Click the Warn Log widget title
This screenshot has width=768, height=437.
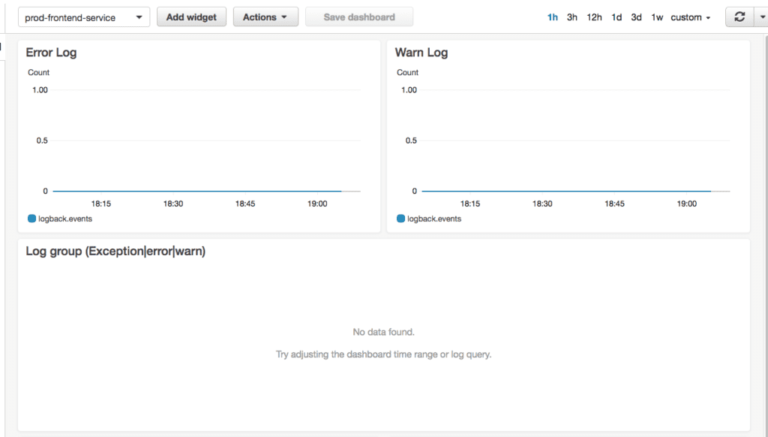click(x=421, y=53)
